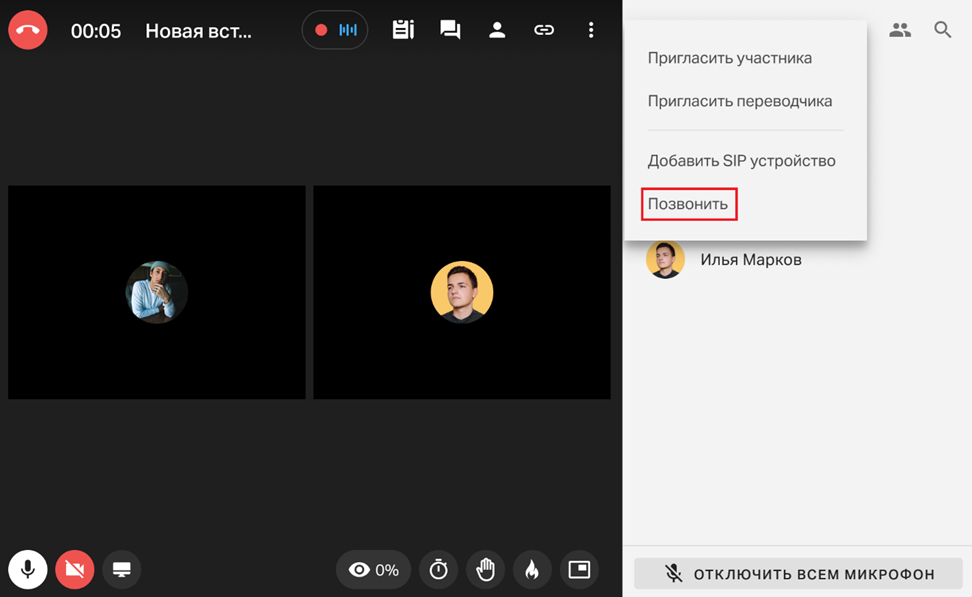Search participants with the magnifier icon
Viewport: 972px width, 597px height.
pyautogui.click(x=942, y=30)
